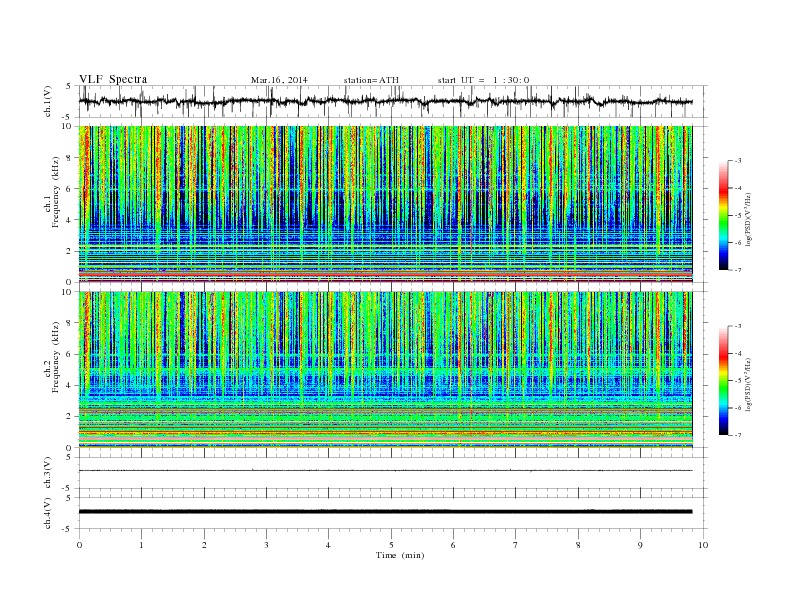Viewport: 792px width, 612px height.
Task: Click the "2" kHz tick of the ch.2 spectrogram
Action: [x=69, y=417]
